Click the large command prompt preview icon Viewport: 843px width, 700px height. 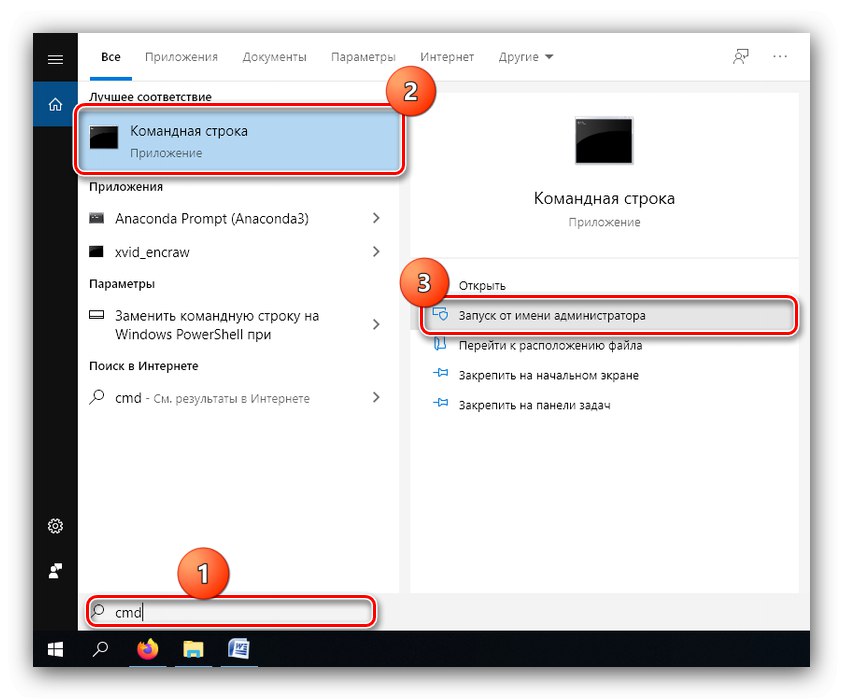tap(604, 140)
